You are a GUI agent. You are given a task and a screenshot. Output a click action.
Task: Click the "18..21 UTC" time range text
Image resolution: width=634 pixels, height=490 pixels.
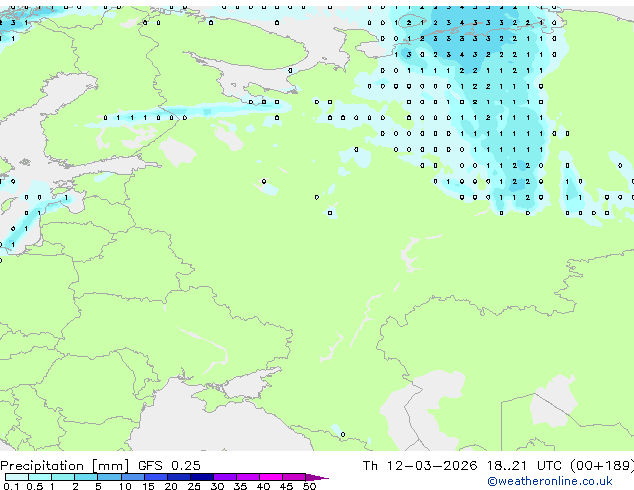[x=524, y=466]
